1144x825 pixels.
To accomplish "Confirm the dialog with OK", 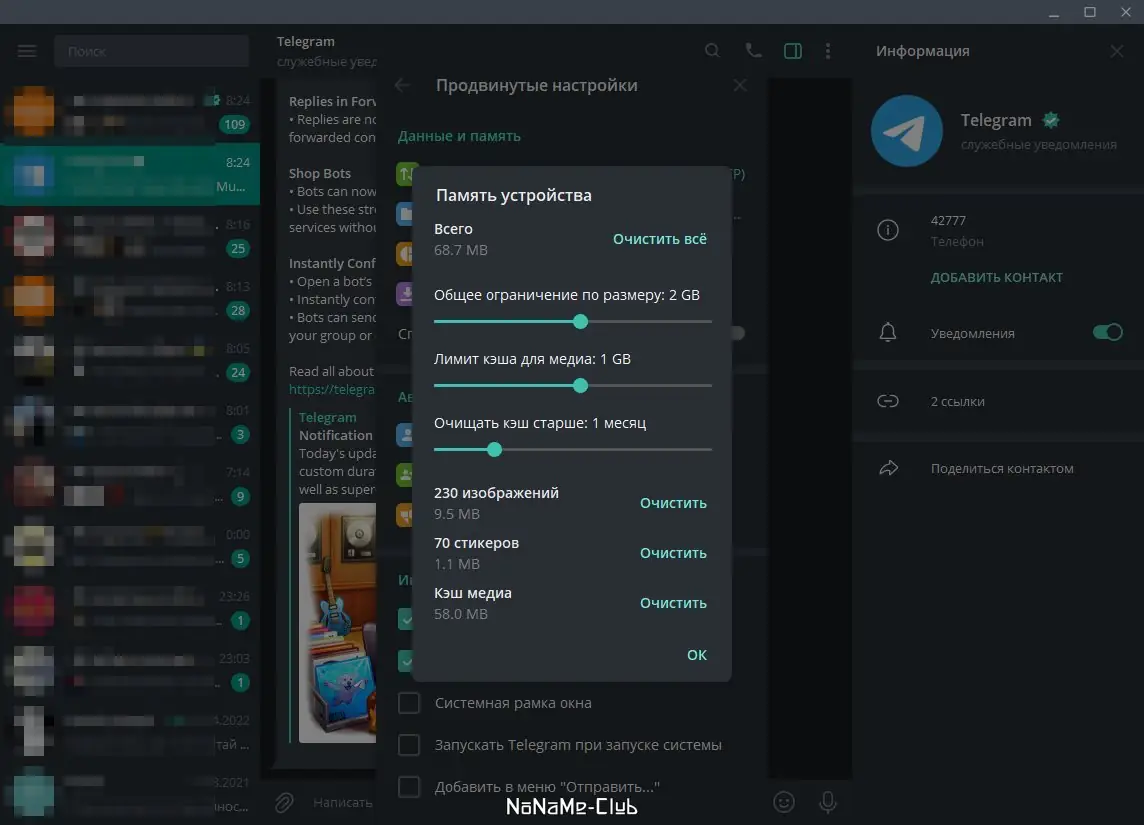I will 697,655.
